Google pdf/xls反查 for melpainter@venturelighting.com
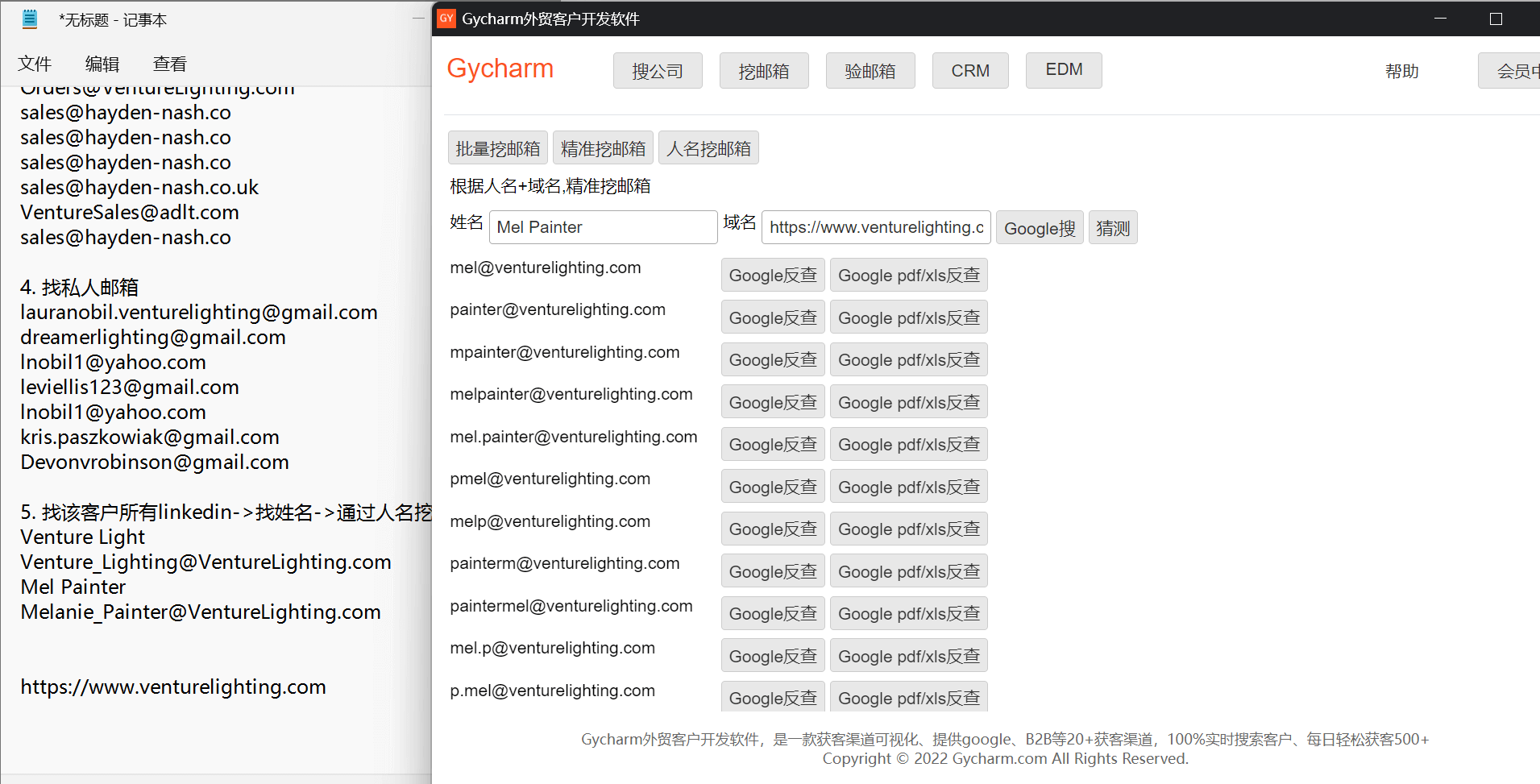 [x=909, y=402]
